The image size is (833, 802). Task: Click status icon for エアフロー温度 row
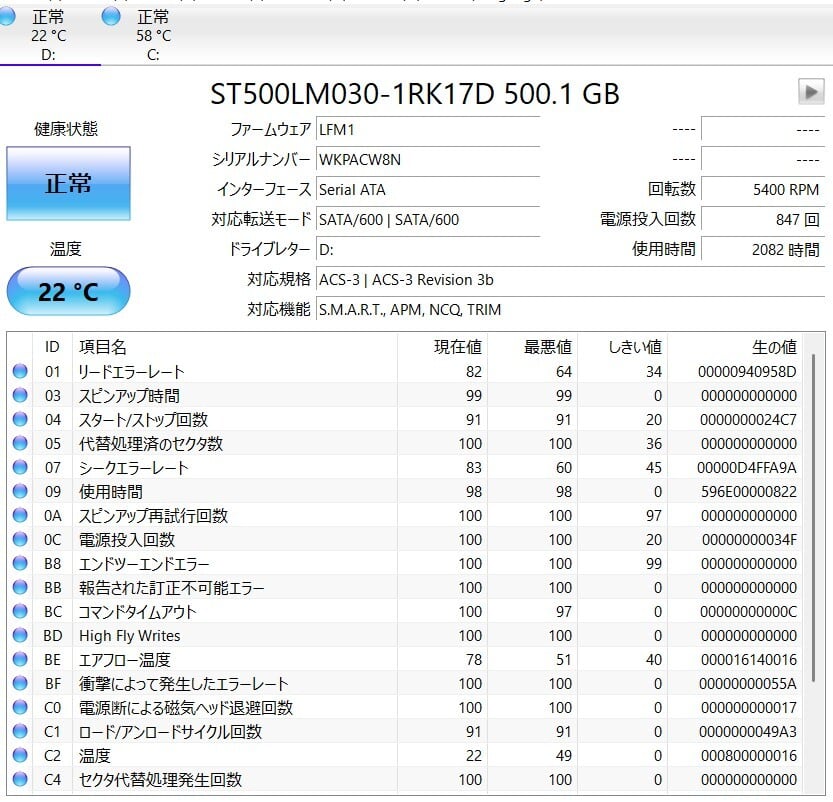20,660
